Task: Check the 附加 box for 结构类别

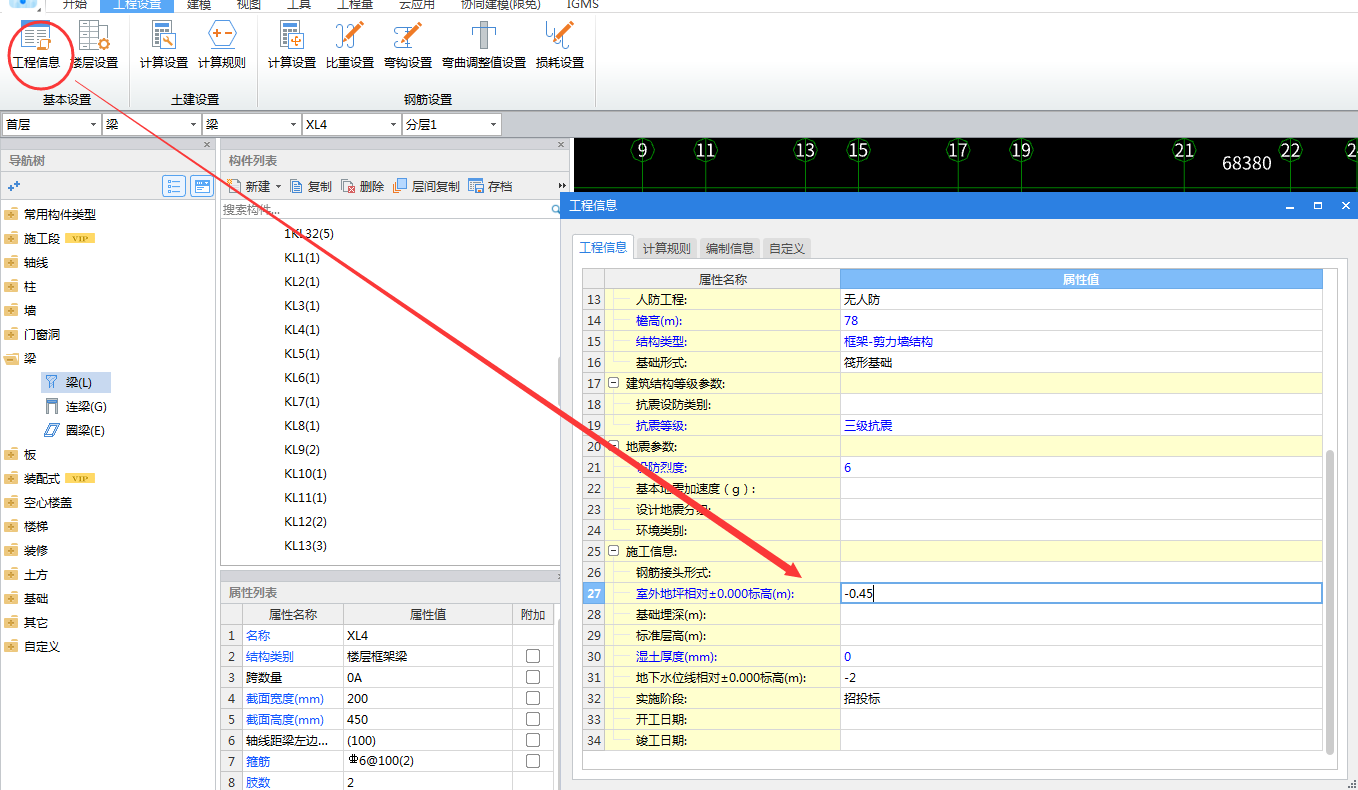Action: click(533, 656)
